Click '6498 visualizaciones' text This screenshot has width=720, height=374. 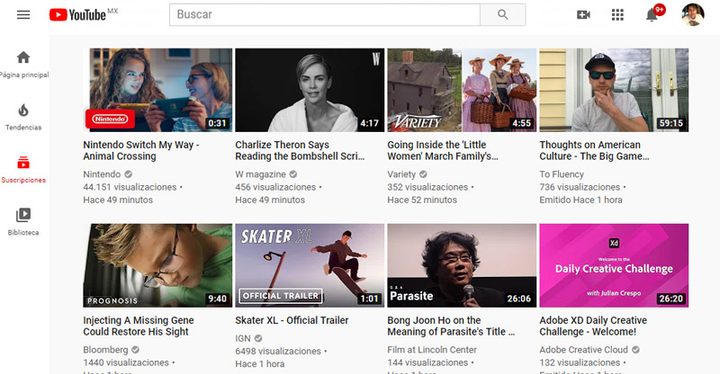click(278, 351)
